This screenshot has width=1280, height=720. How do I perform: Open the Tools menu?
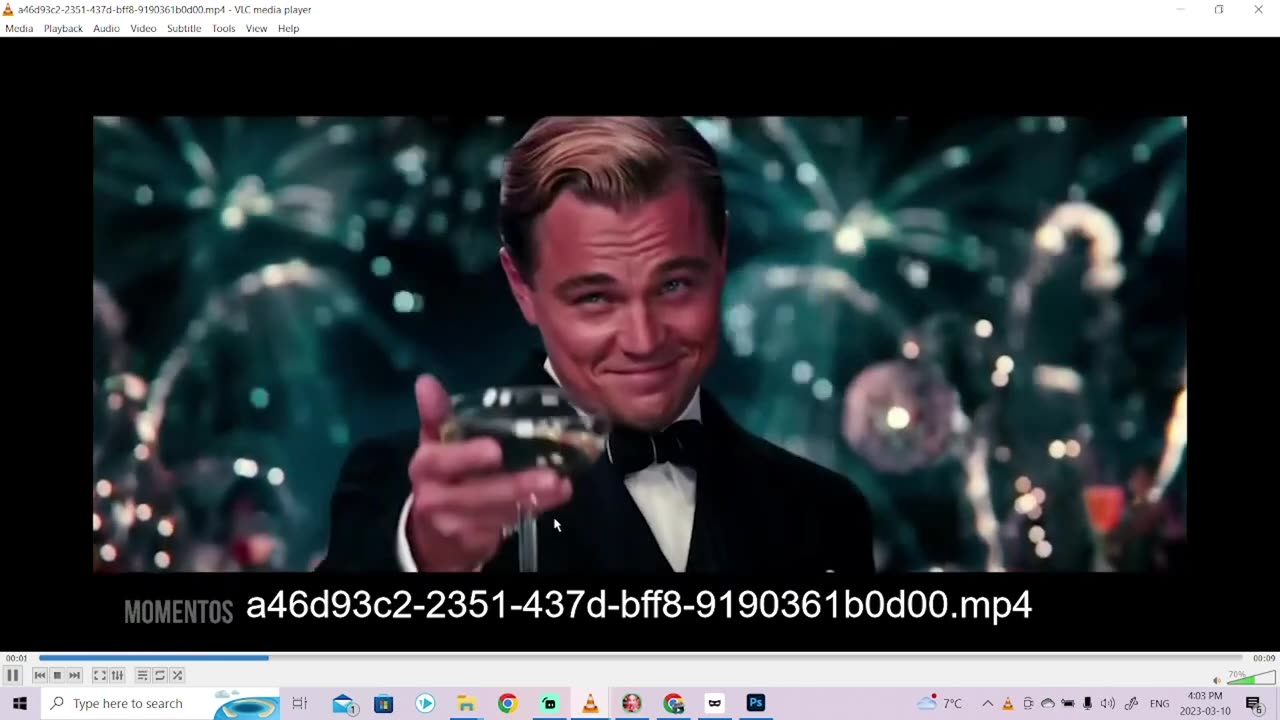pos(224,28)
